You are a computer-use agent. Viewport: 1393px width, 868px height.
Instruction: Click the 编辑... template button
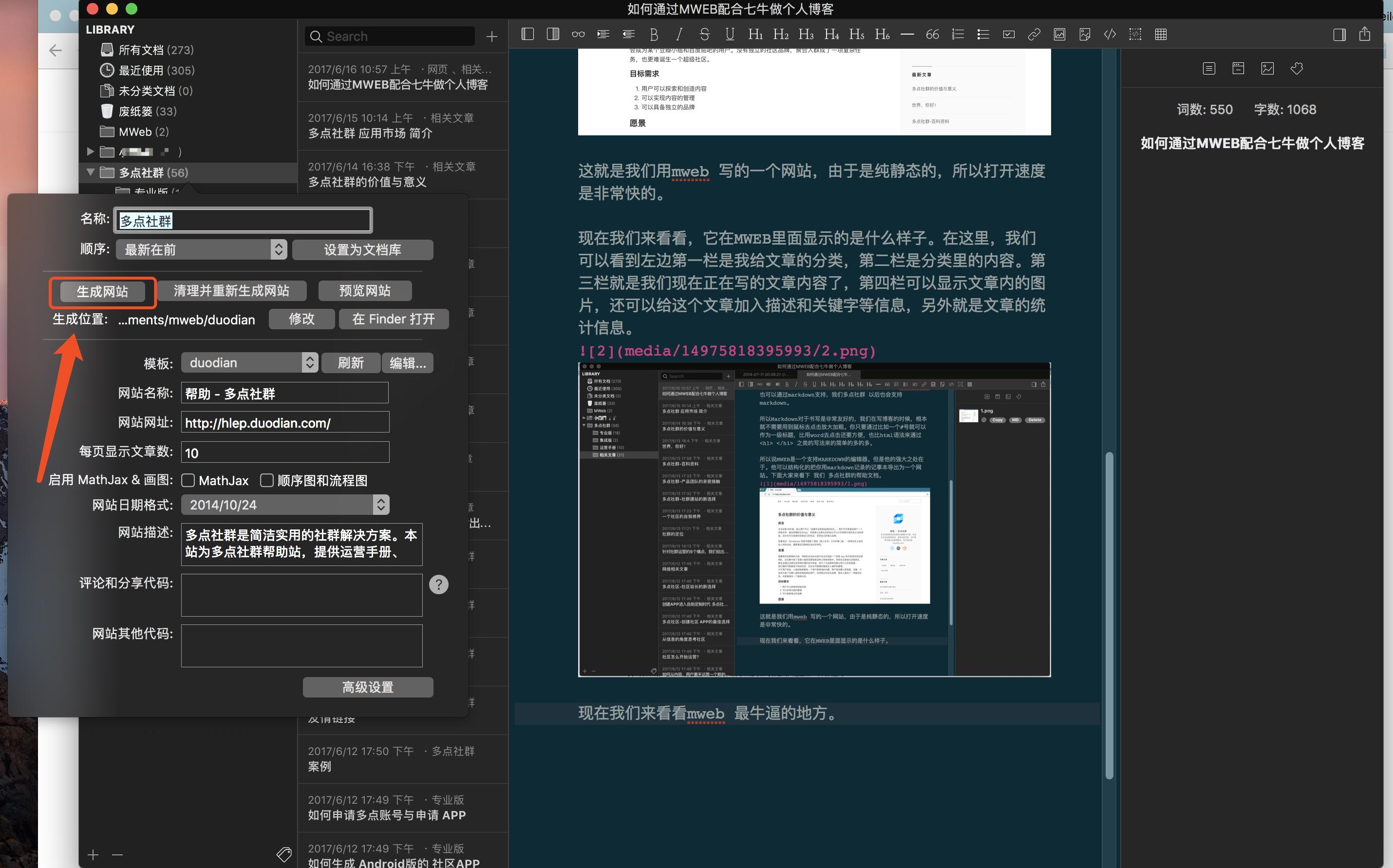(408, 362)
